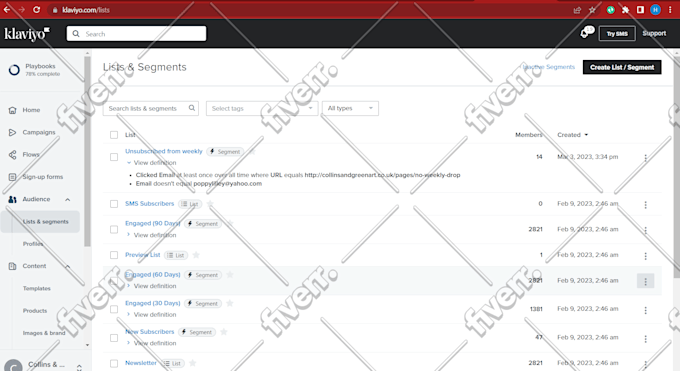Select the SMS Subscribers checkbox
This screenshot has height=371, width=680.
[x=114, y=204]
